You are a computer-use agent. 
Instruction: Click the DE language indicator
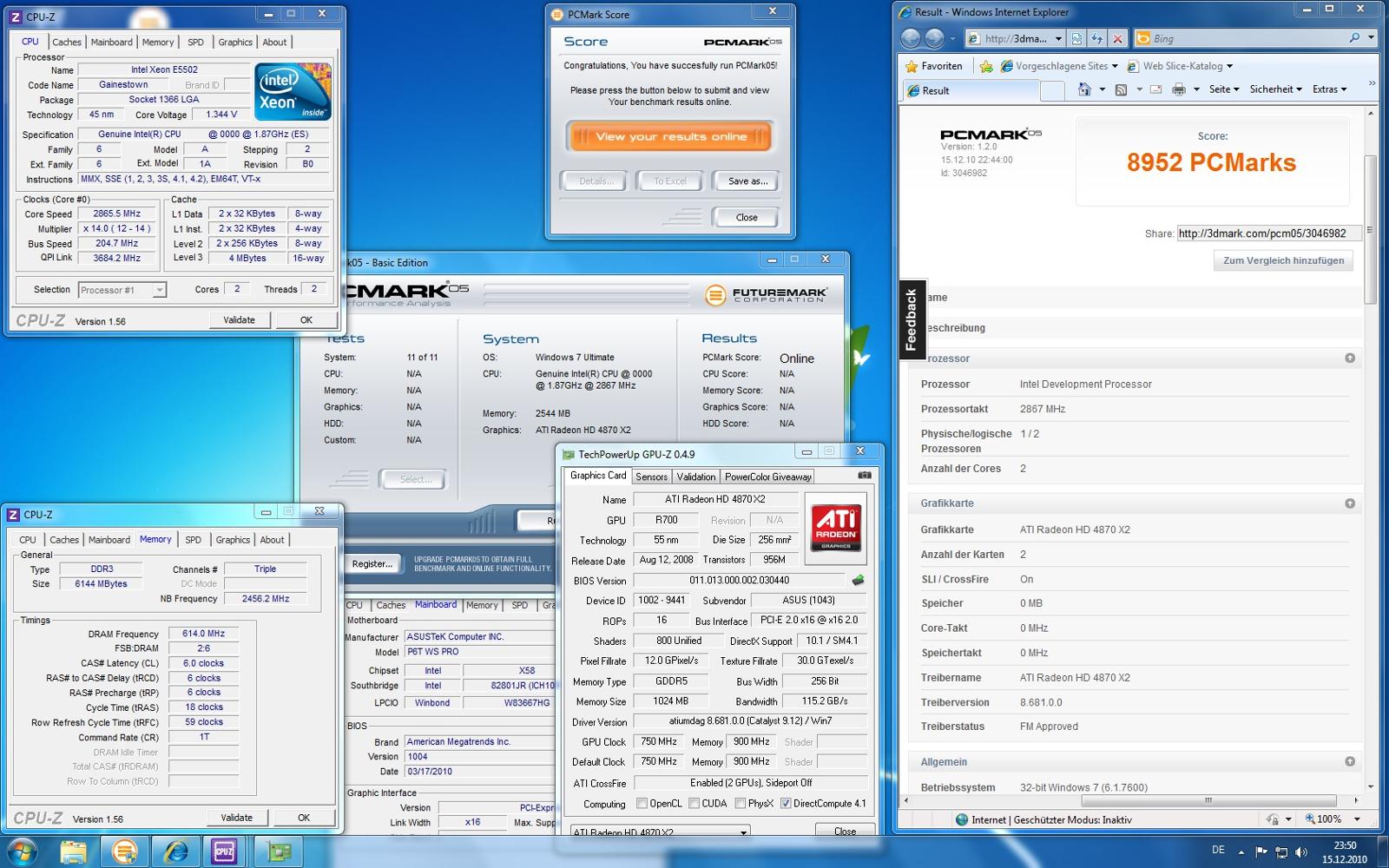(1218, 851)
